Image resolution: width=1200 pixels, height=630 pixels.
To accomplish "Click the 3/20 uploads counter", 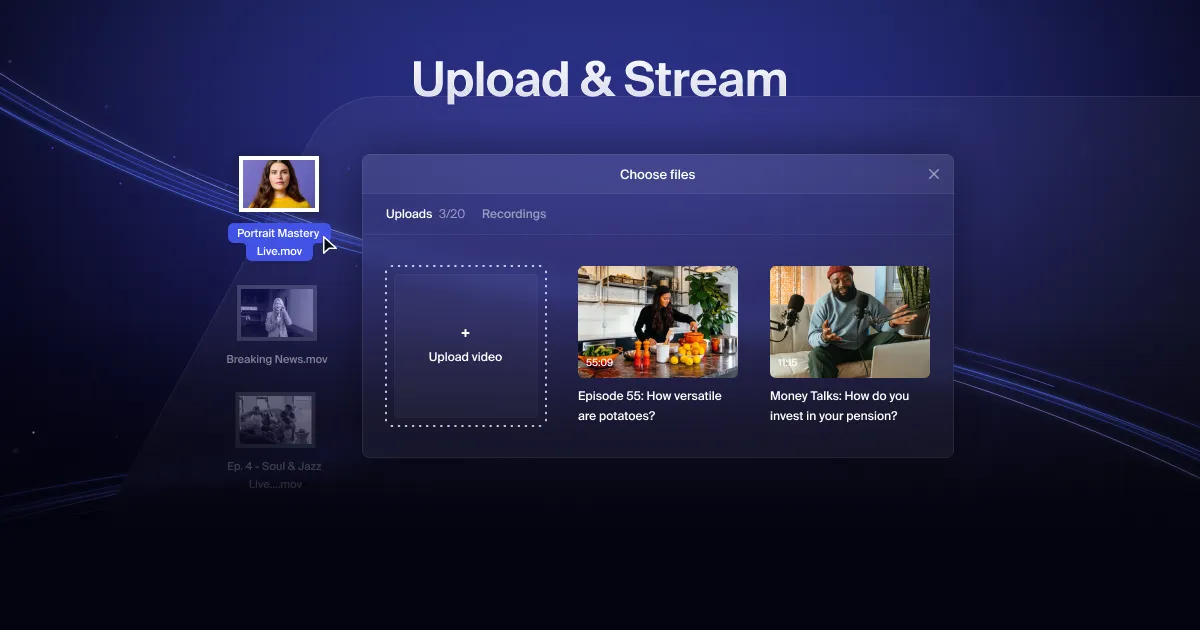I will tap(452, 214).
